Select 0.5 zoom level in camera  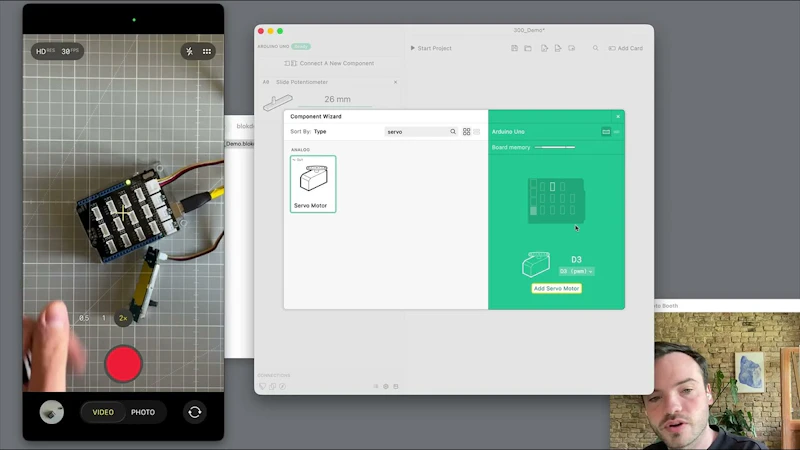click(x=84, y=318)
